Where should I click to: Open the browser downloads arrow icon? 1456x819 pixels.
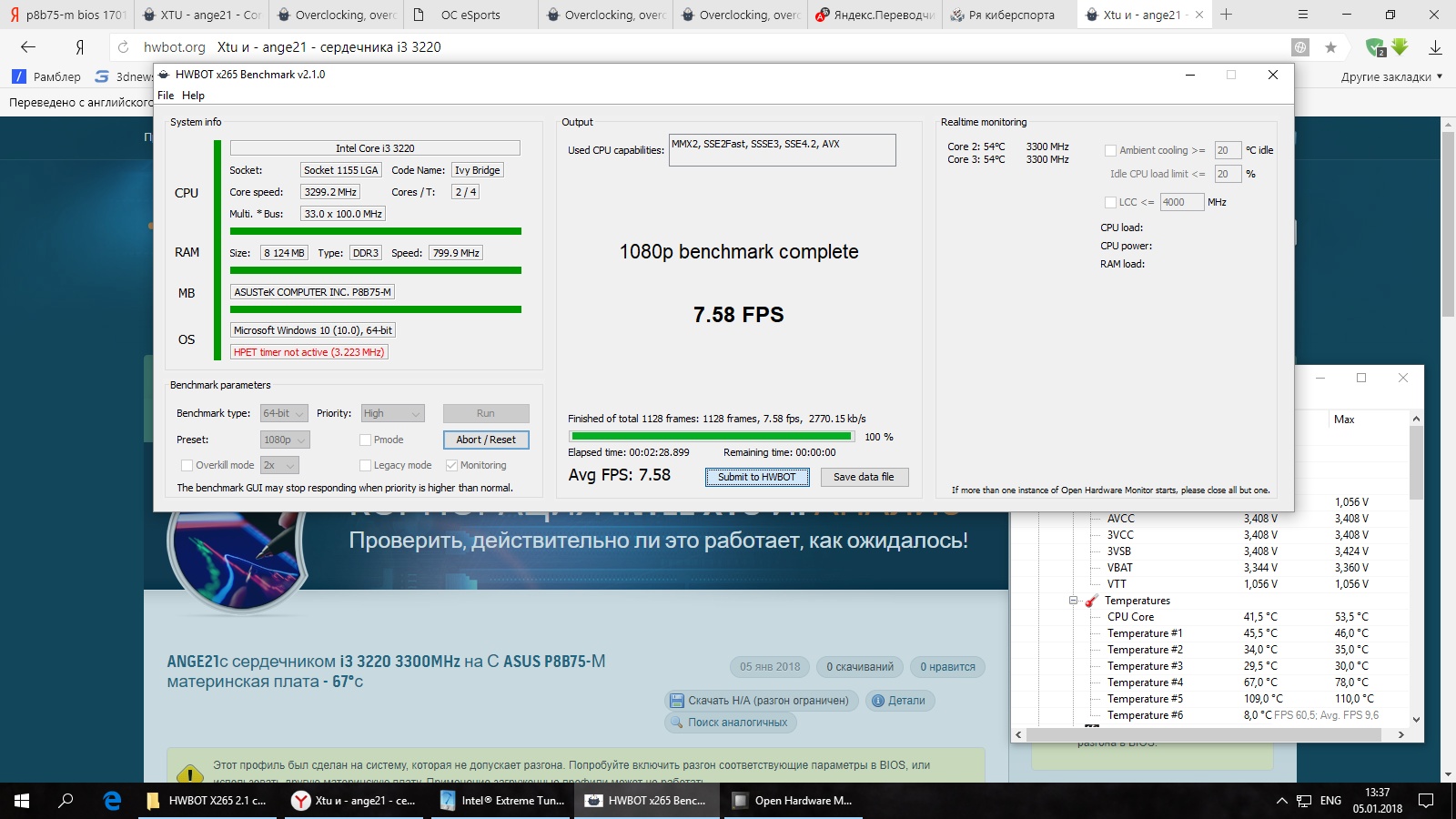[1435, 47]
